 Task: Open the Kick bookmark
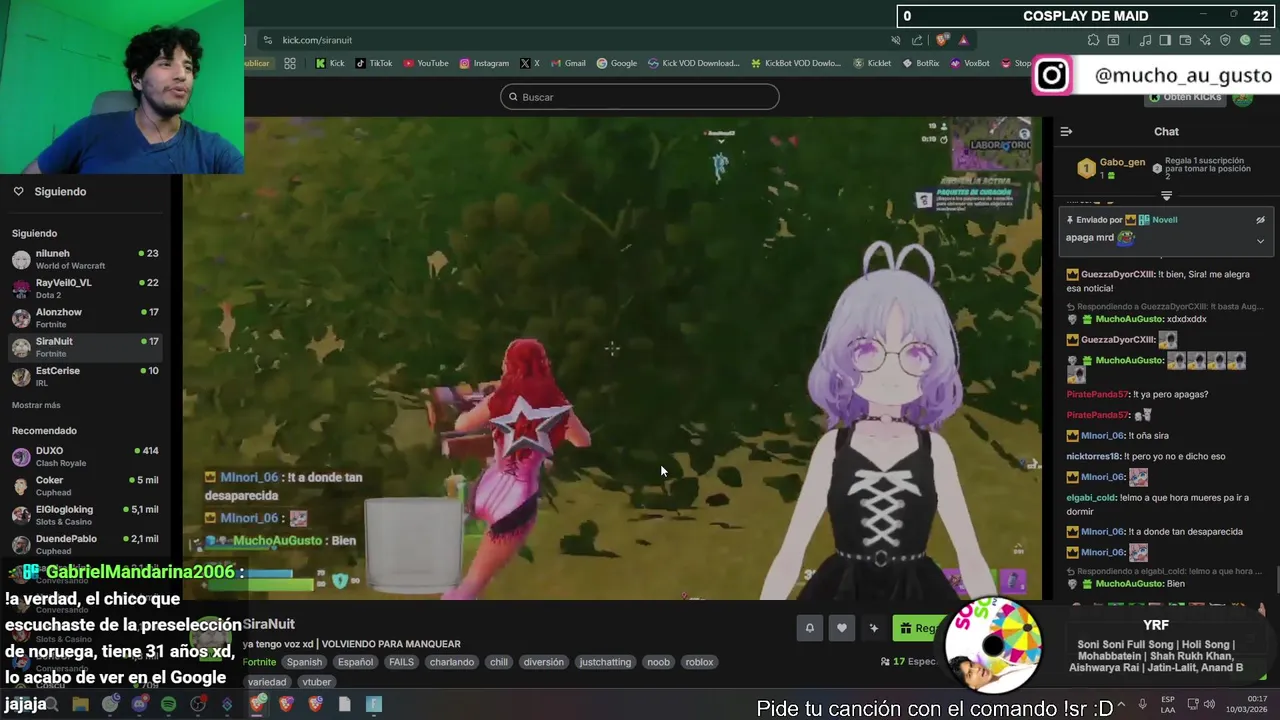[x=330, y=63]
